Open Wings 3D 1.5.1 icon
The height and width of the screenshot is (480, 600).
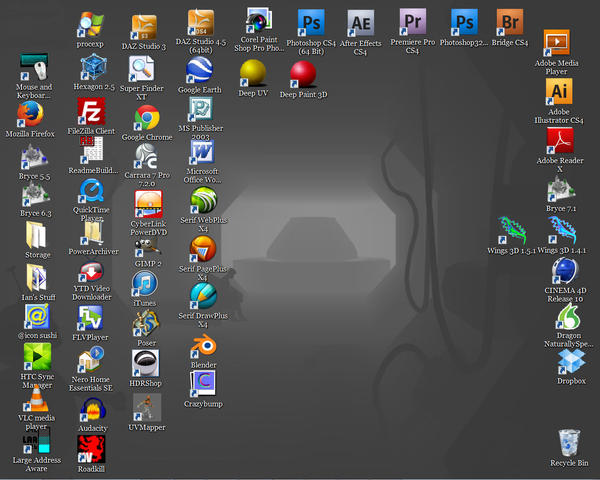512,231
